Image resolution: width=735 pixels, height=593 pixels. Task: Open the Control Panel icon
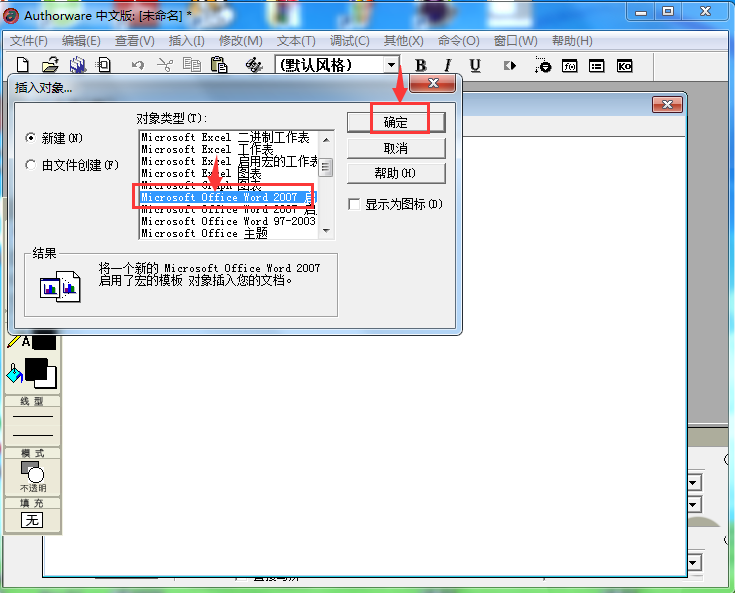(543, 66)
